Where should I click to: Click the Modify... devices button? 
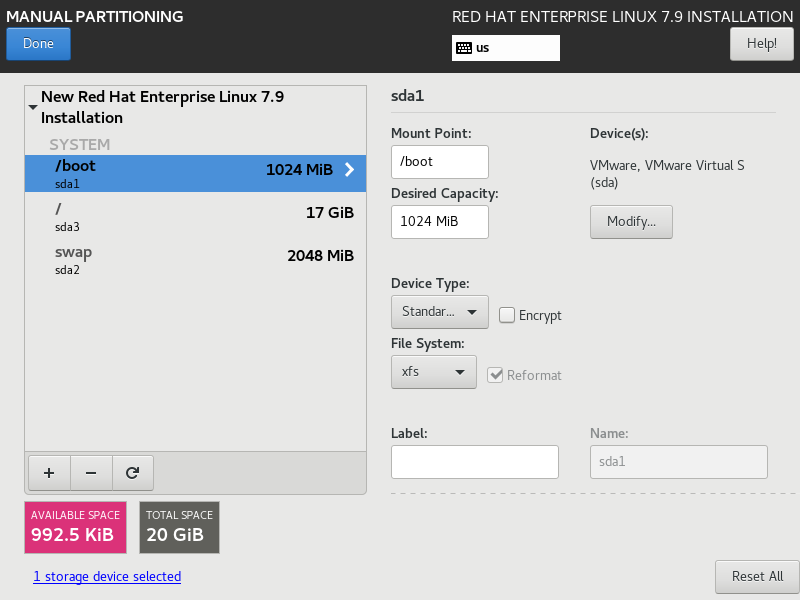click(x=631, y=221)
